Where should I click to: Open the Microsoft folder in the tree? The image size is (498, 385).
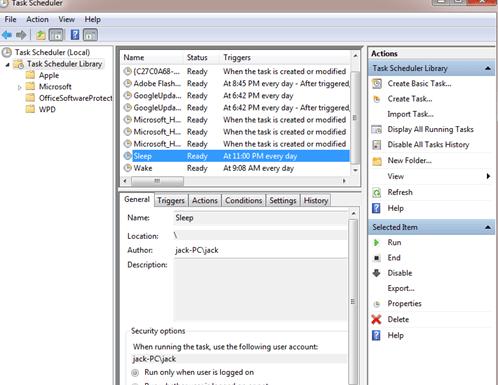coord(55,87)
